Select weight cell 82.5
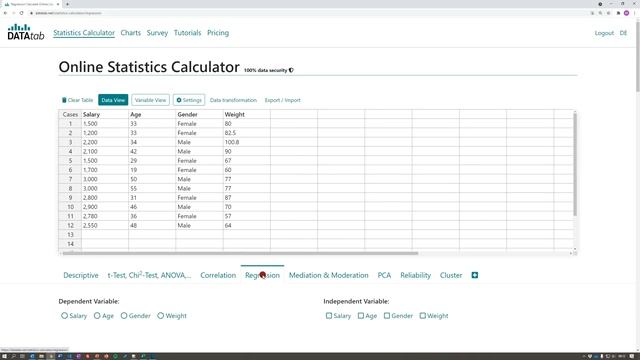This screenshot has height=360, width=640. [247, 133]
